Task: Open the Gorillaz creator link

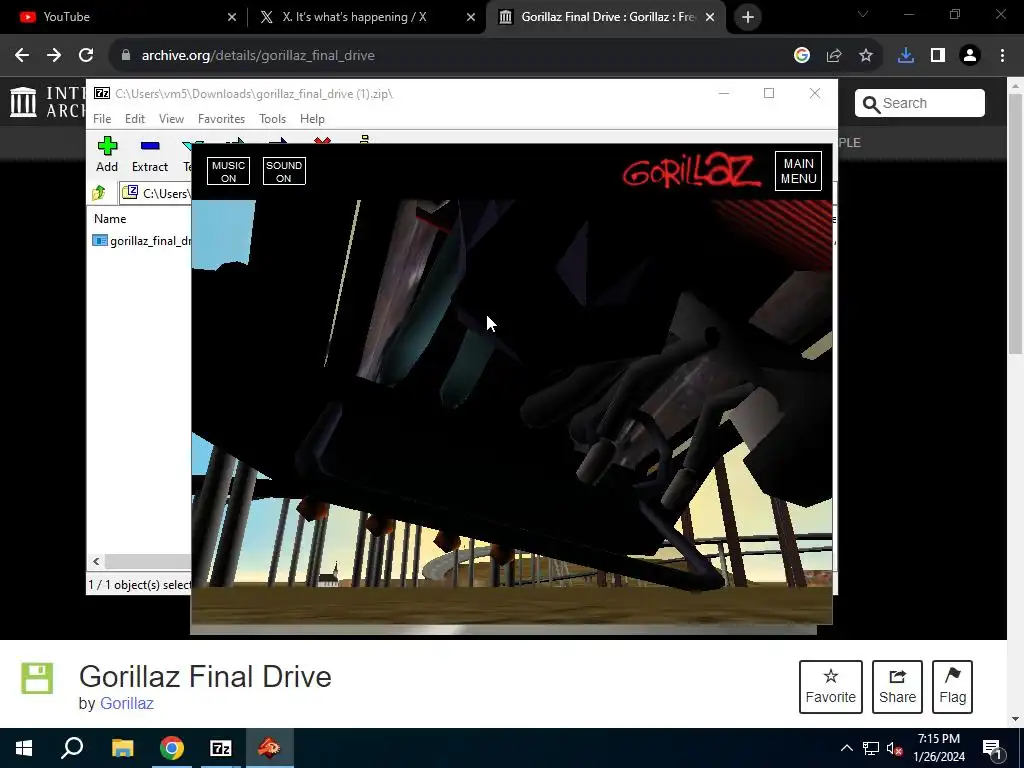Action: pos(127,703)
